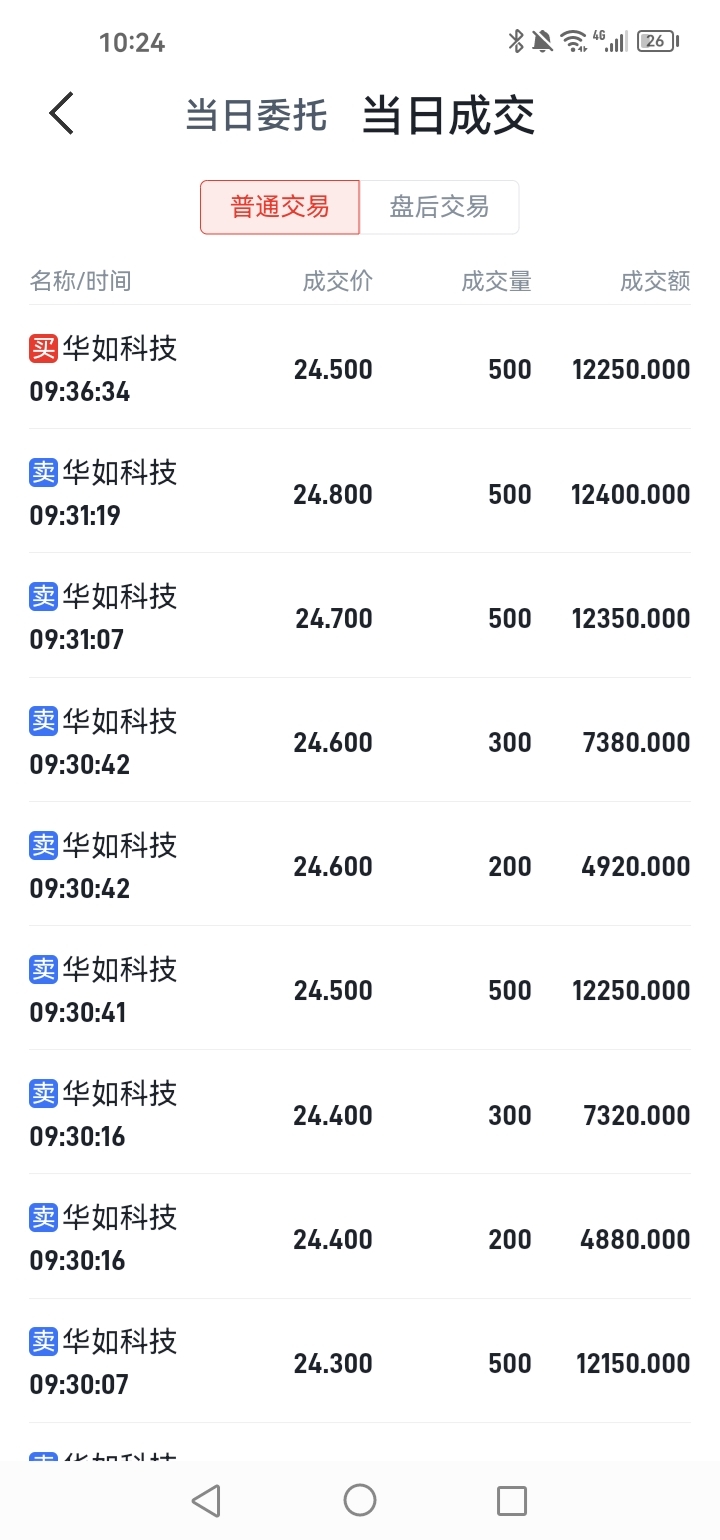This screenshot has height=1540, width=720.
Task: Select the 普通交易 toggle
Action: (280, 207)
